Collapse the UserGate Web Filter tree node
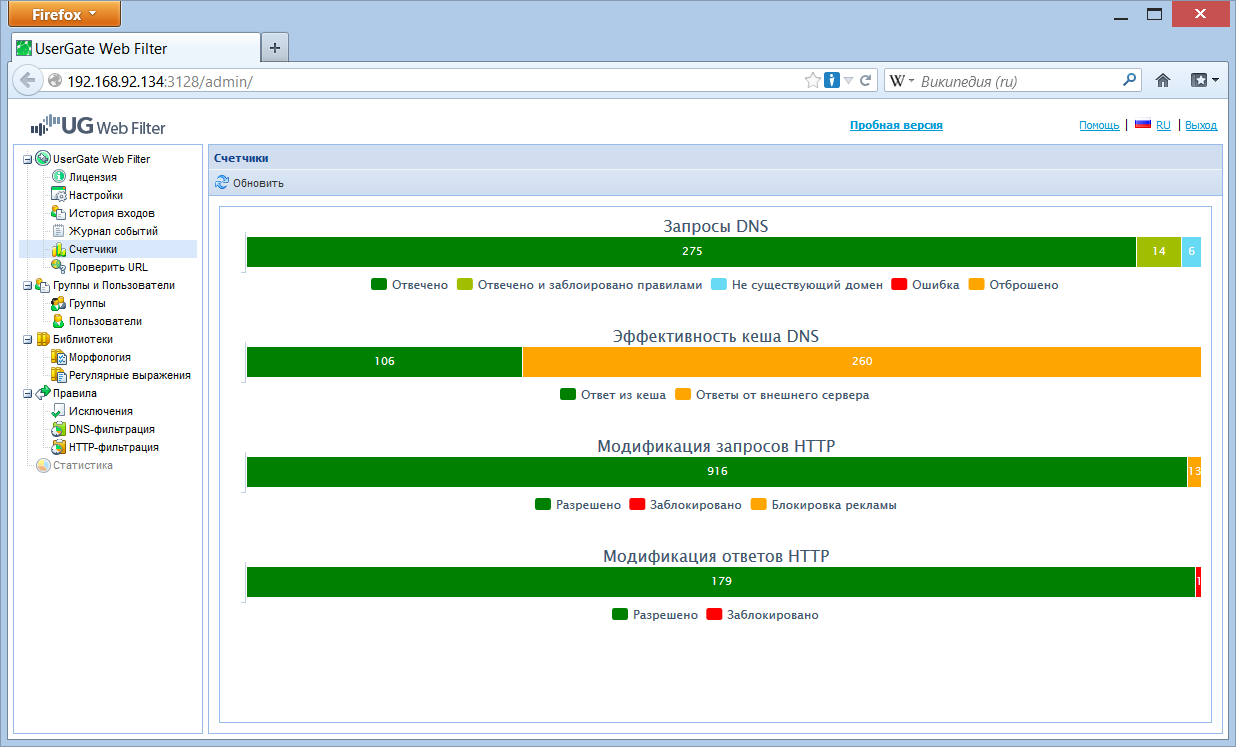Viewport: 1236px width, 747px height. tap(28, 159)
